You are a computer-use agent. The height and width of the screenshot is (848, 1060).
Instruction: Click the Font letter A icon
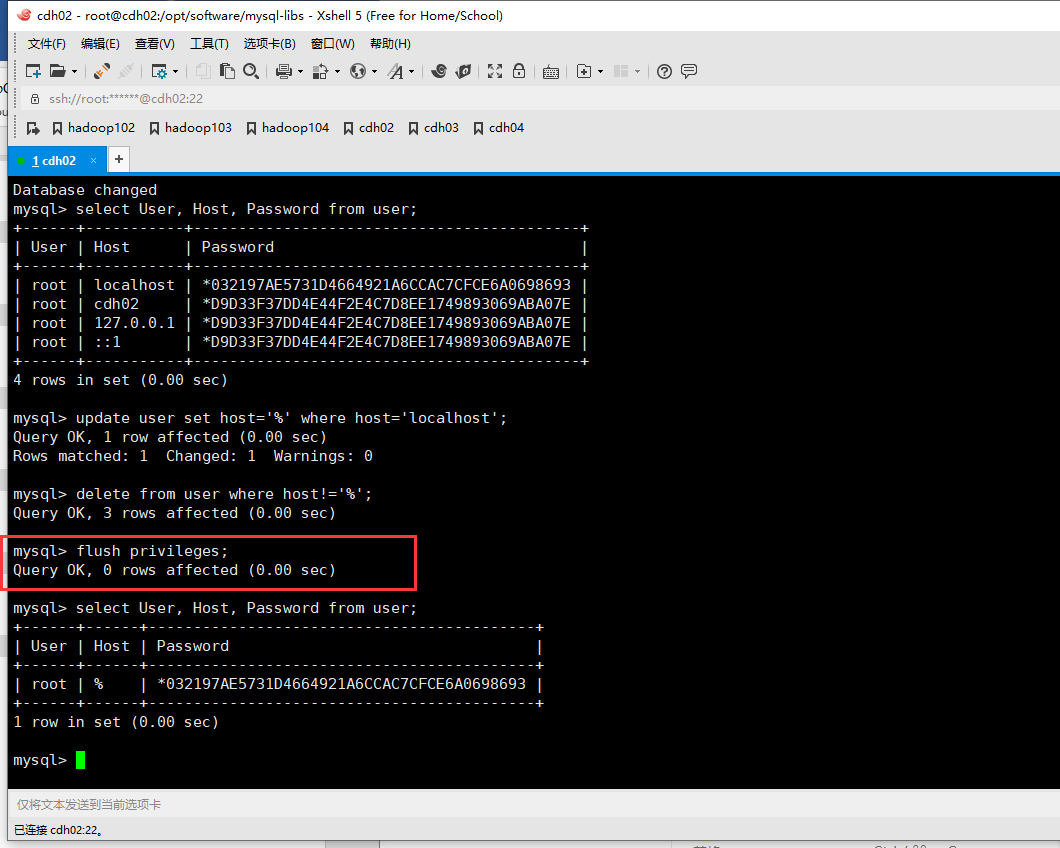click(x=395, y=71)
